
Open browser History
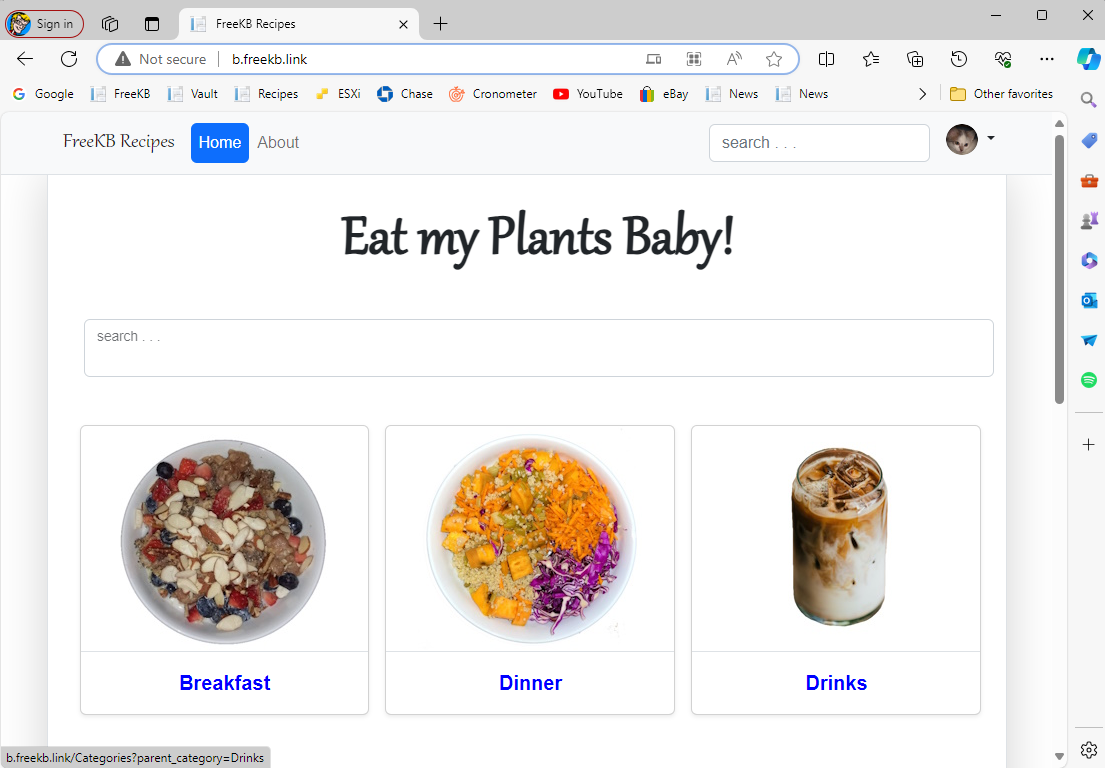point(959,59)
